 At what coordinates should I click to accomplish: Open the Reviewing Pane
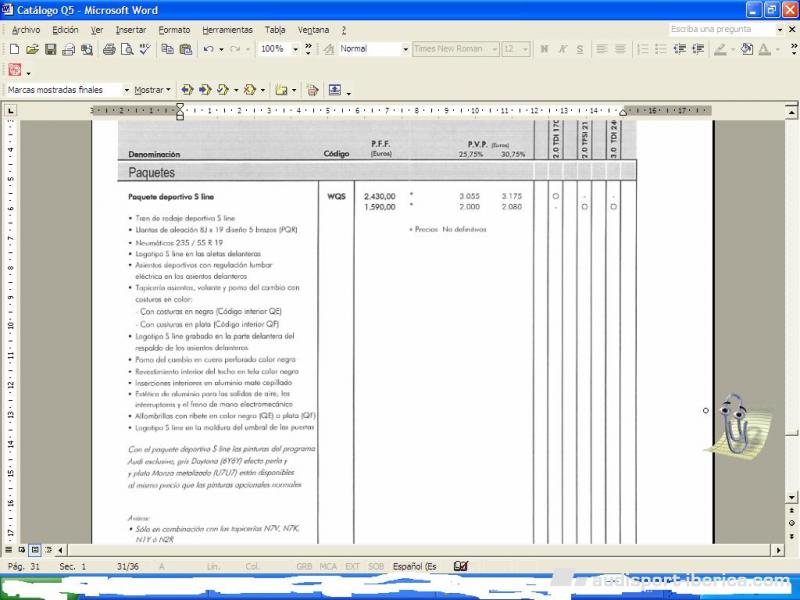(335, 90)
